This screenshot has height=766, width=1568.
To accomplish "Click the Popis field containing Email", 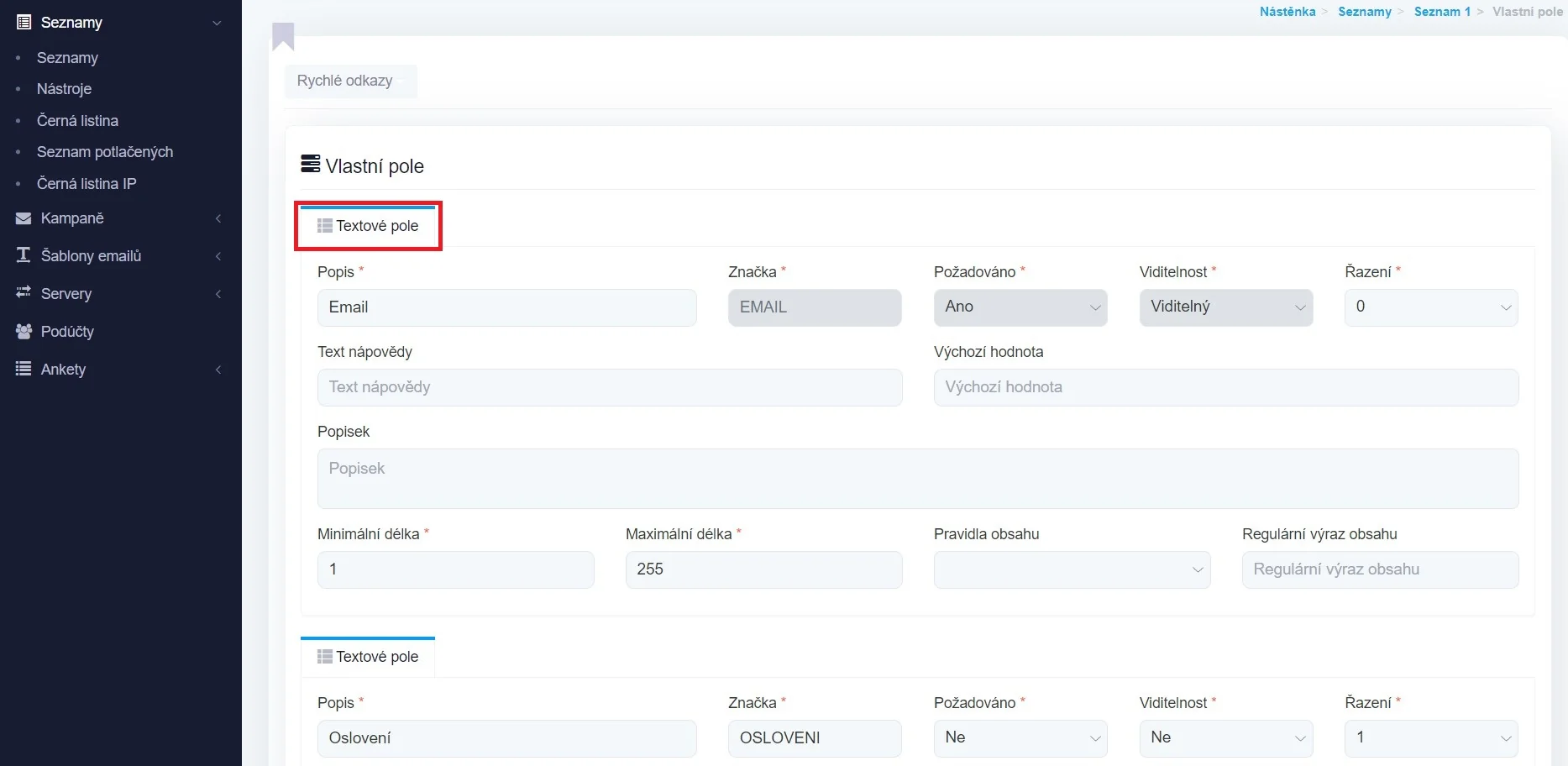I will click(506, 307).
